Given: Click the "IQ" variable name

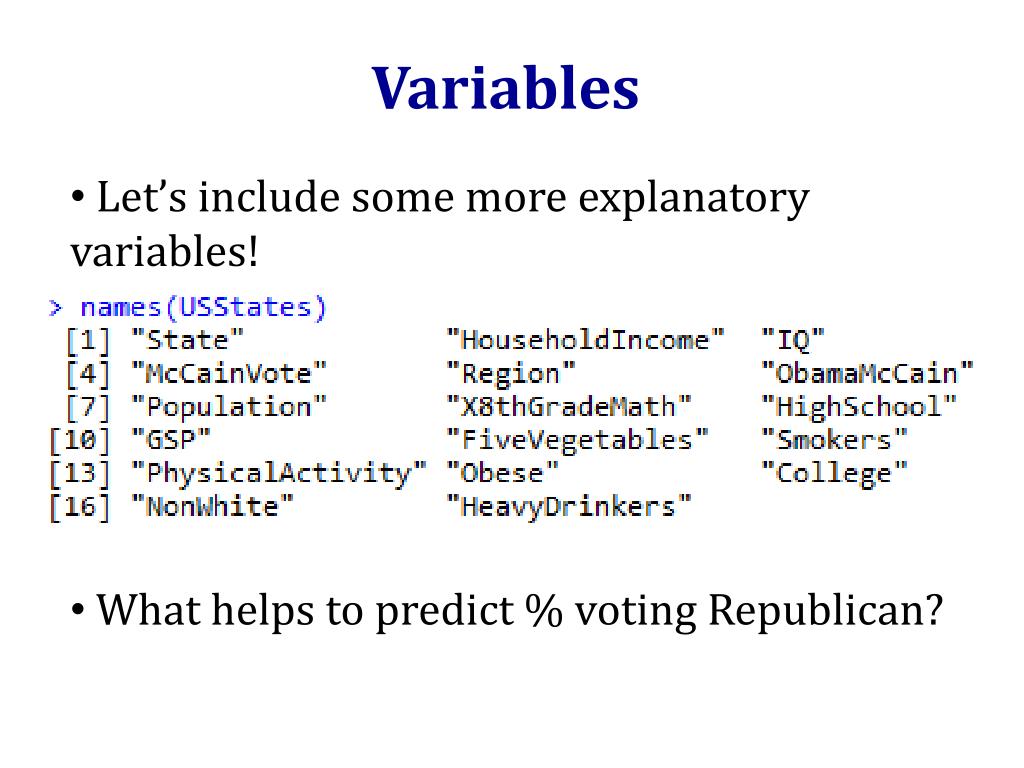Looking at the screenshot, I should click(x=793, y=340).
